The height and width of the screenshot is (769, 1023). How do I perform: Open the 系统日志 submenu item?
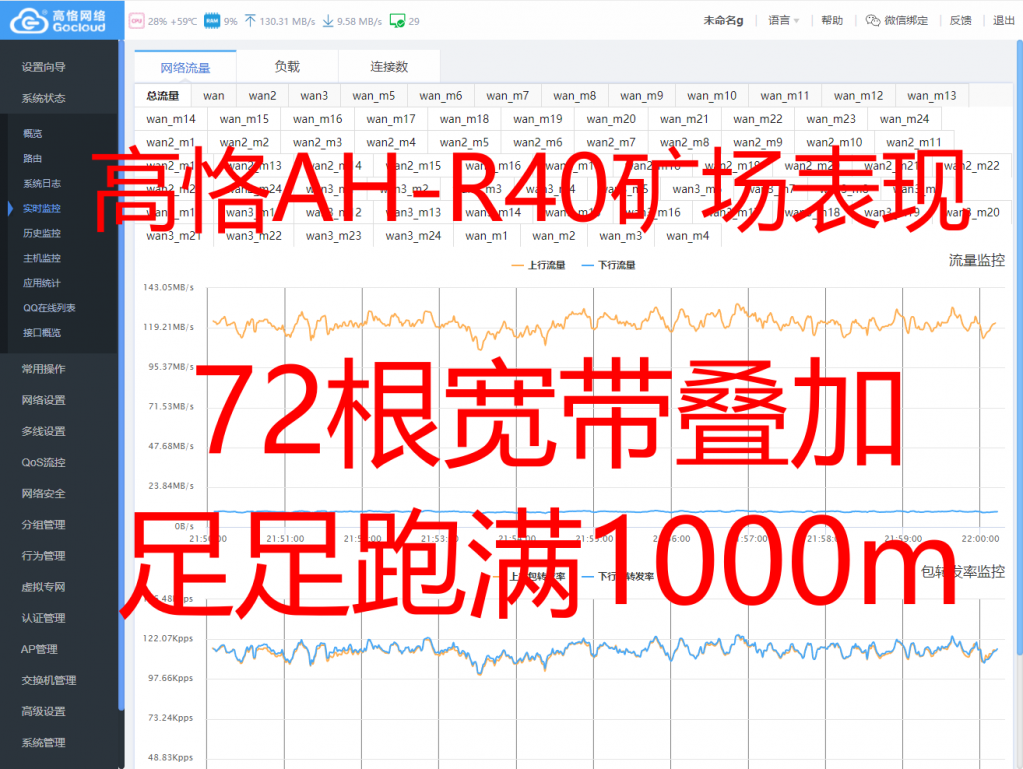click(x=42, y=183)
